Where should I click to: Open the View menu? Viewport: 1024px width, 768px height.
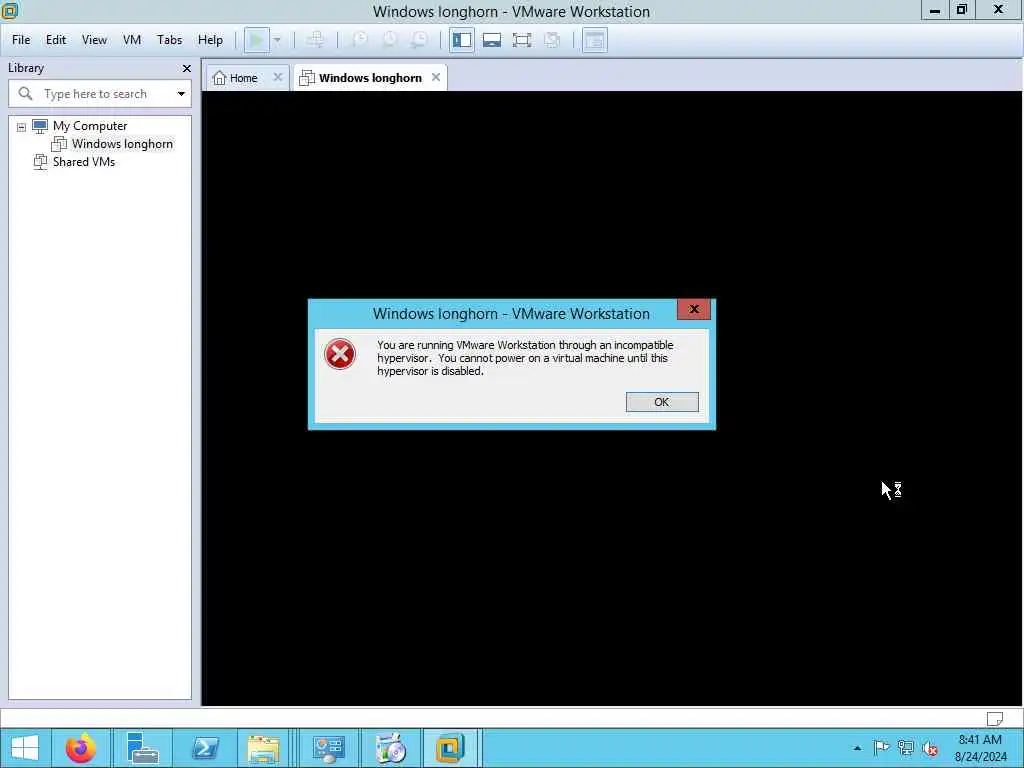point(94,40)
